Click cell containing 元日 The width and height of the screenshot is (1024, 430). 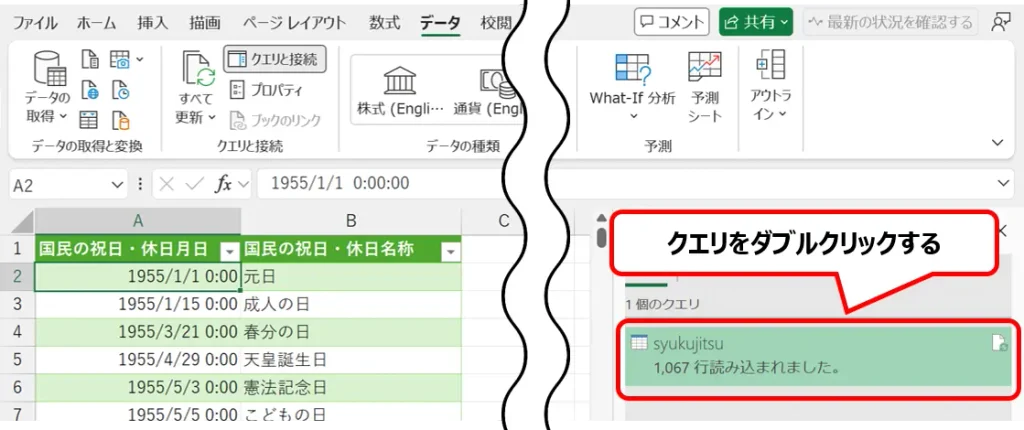point(351,277)
